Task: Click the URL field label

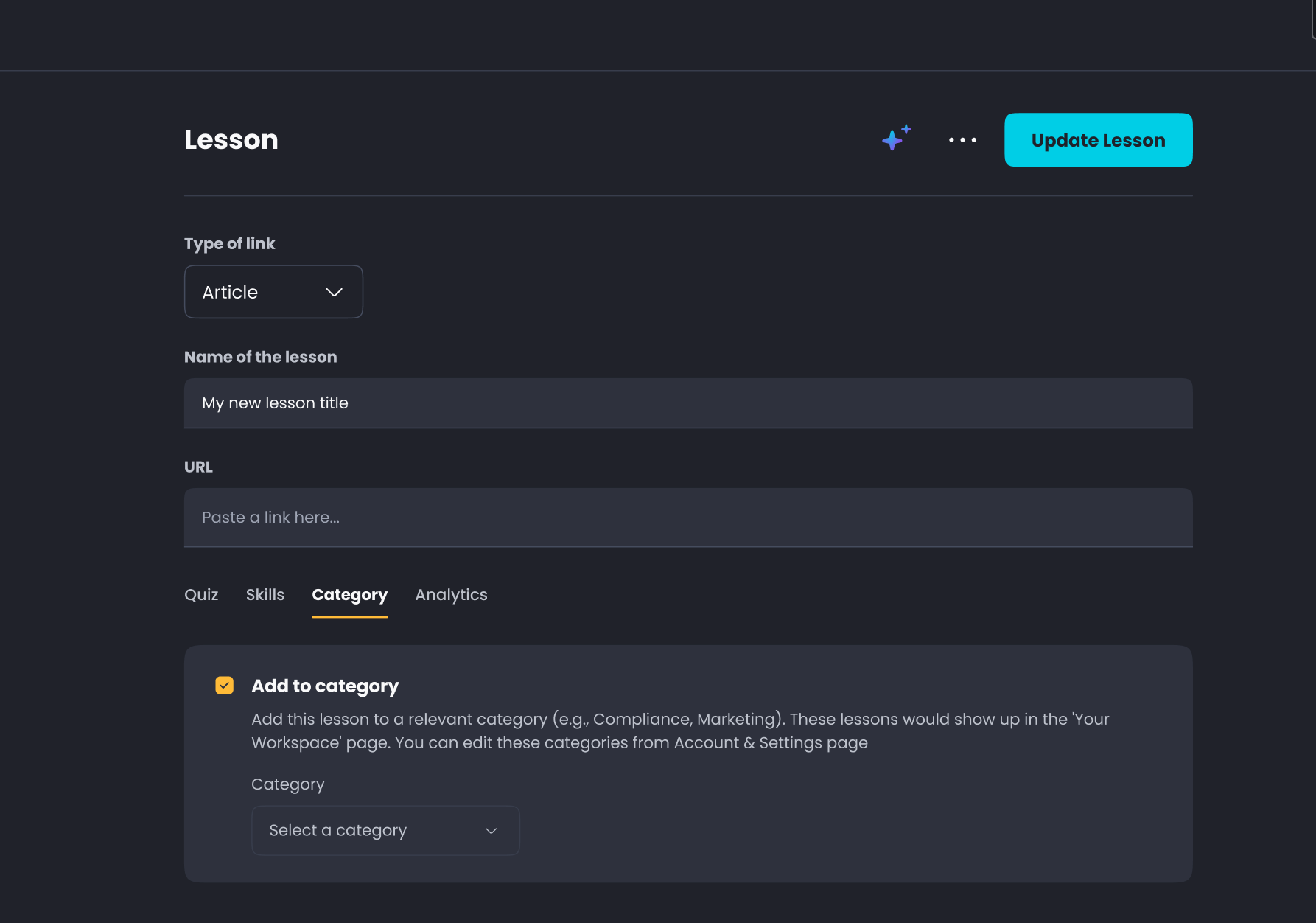Action: coord(198,467)
